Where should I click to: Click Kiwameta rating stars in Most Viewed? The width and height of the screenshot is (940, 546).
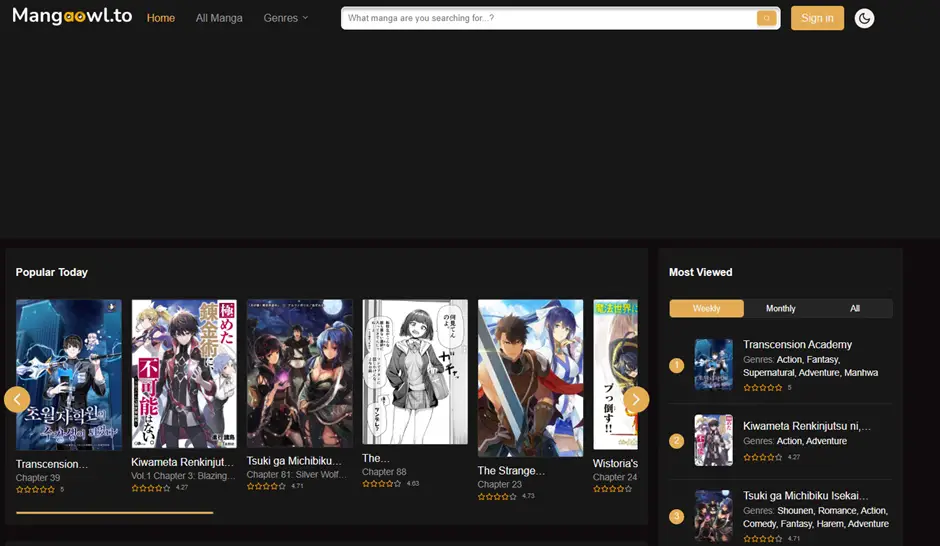pos(763,457)
